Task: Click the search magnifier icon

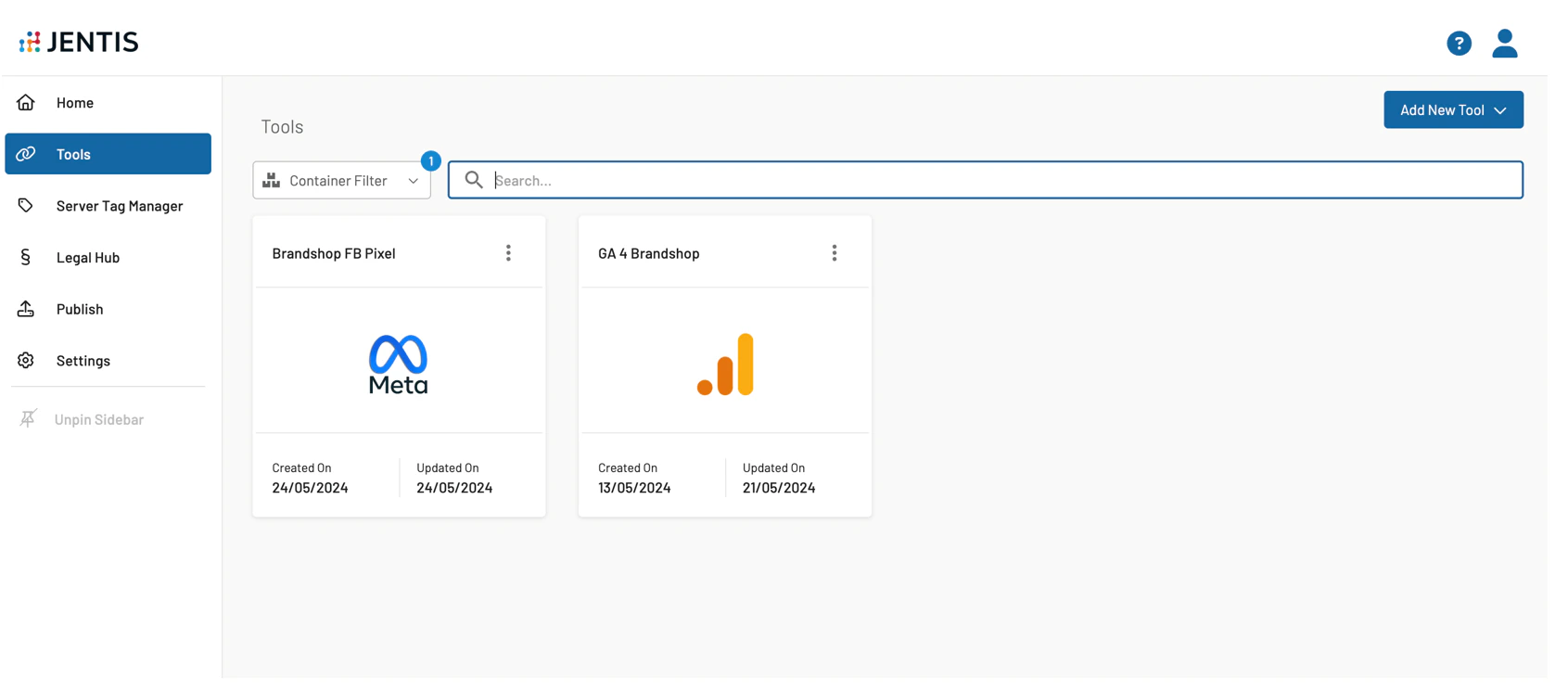Action: click(474, 180)
